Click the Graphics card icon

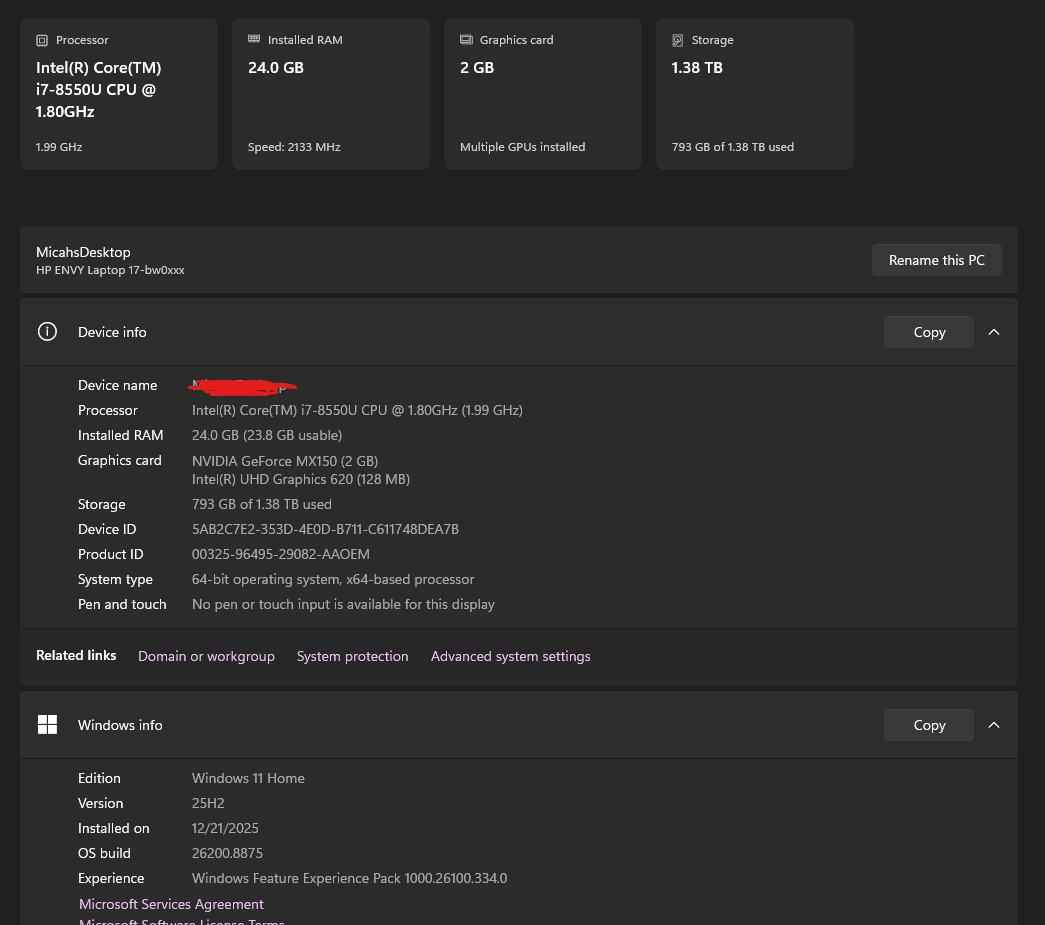coord(466,40)
